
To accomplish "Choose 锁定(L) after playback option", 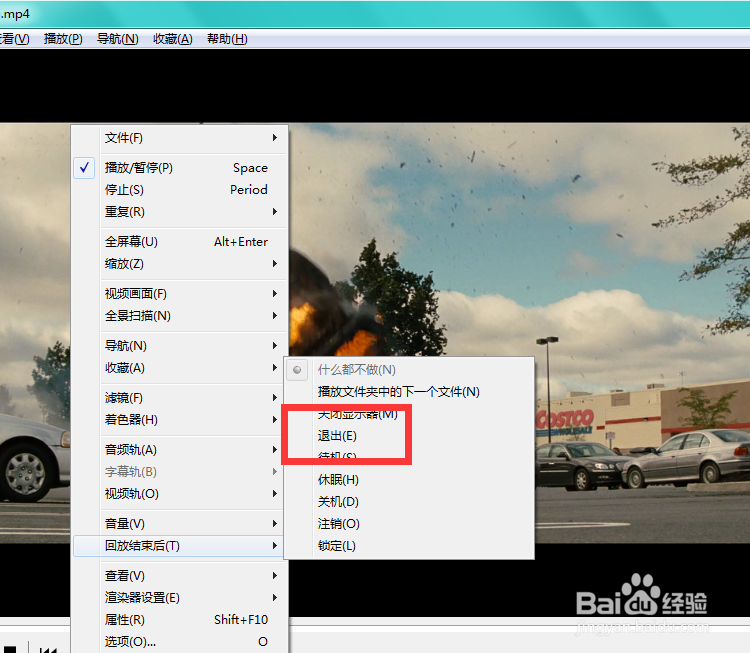I will [x=409, y=546].
